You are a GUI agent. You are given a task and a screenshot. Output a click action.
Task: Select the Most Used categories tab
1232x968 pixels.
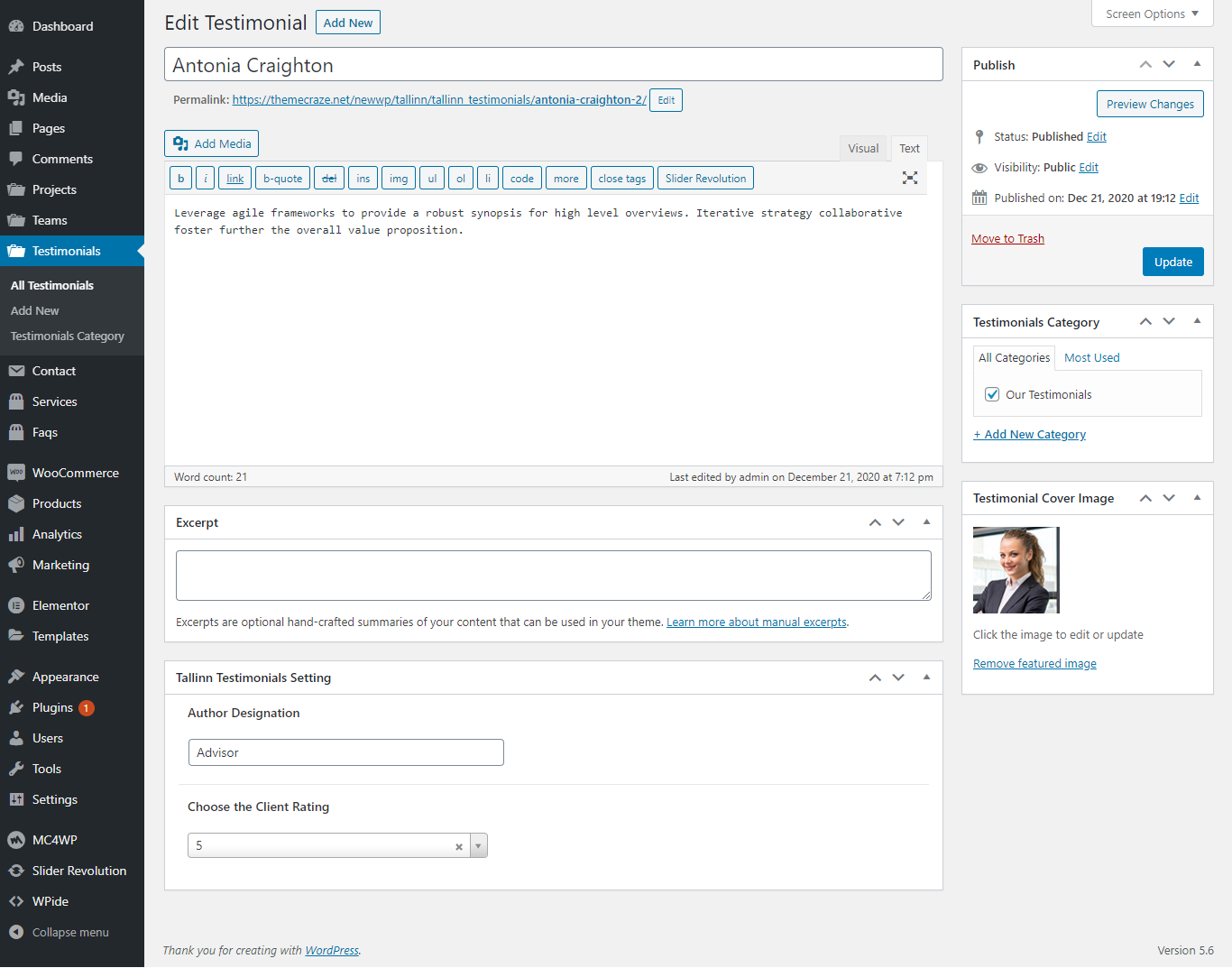[x=1091, y=357]
